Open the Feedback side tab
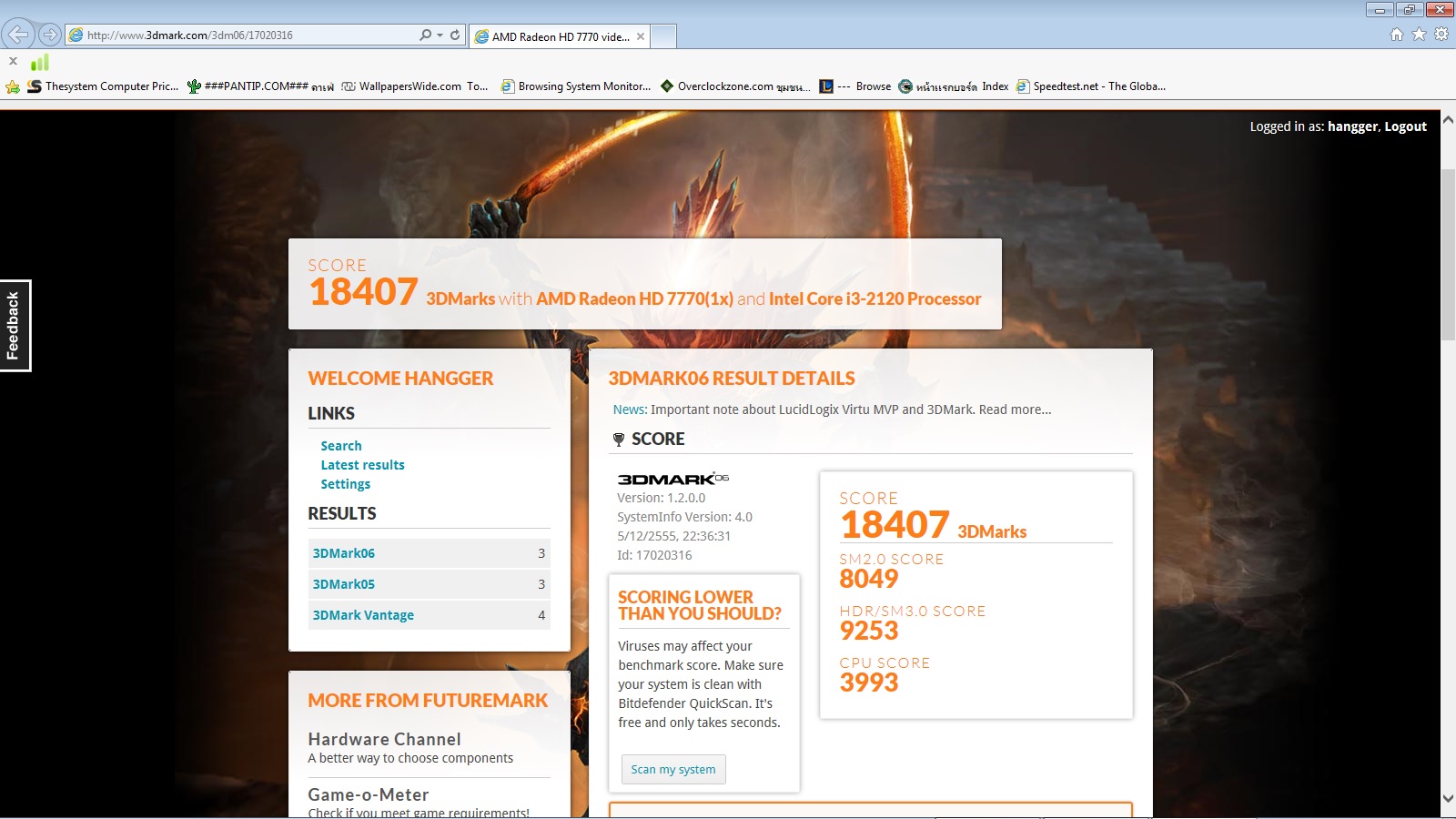Image resolution: width=1456 pixels, height=819 pixels. 15,326
